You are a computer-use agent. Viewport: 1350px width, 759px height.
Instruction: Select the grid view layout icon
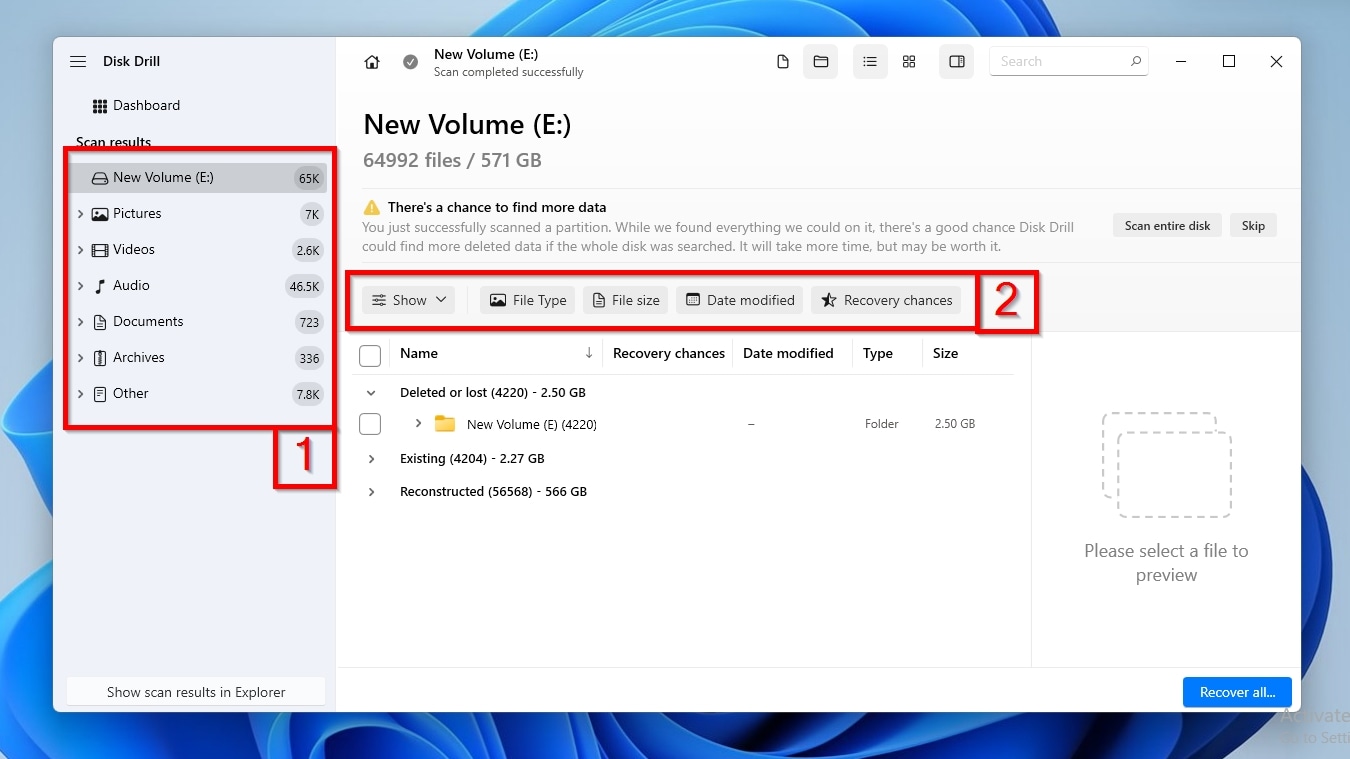point(909,62)
